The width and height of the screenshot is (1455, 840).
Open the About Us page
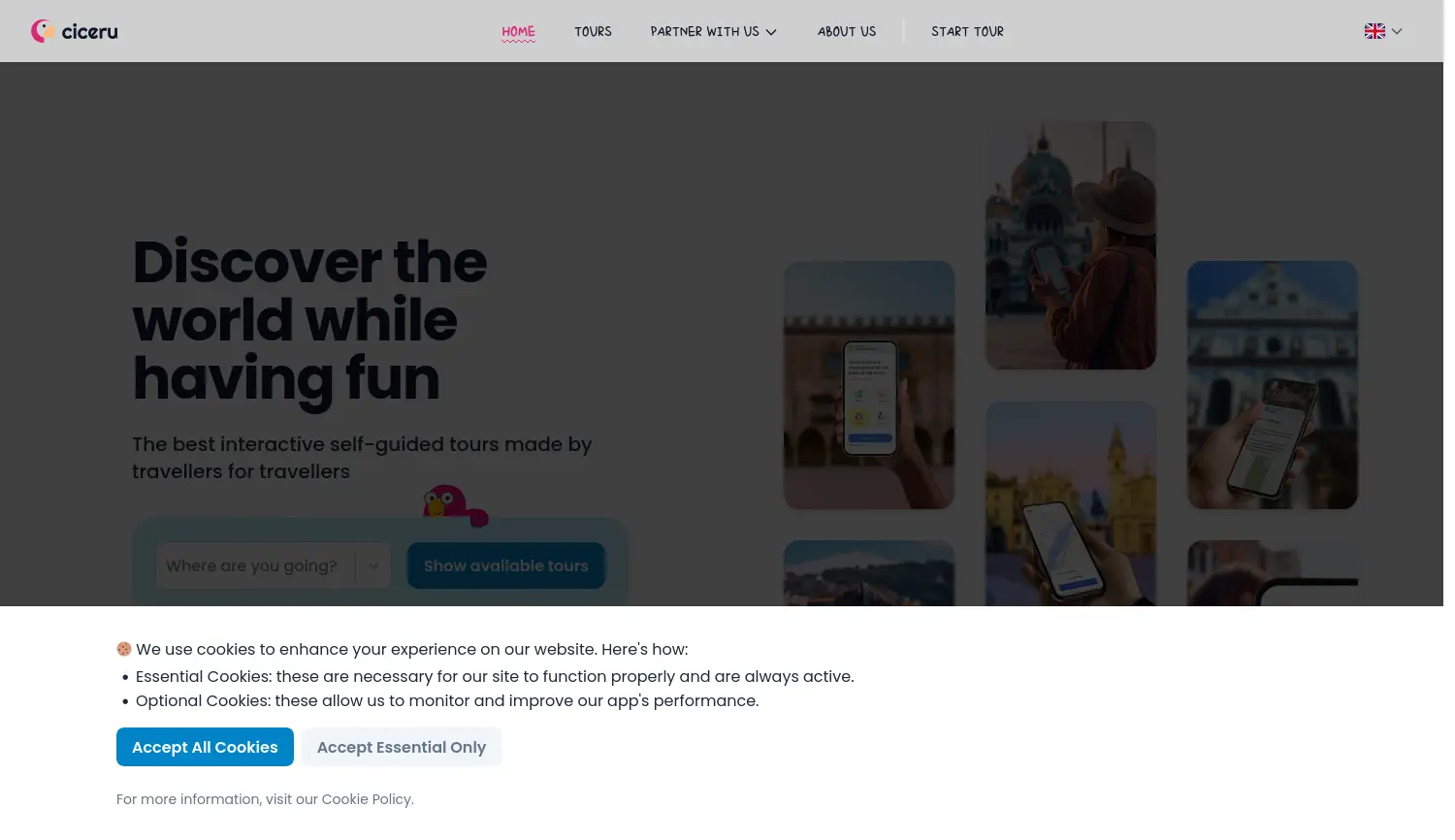846,31
